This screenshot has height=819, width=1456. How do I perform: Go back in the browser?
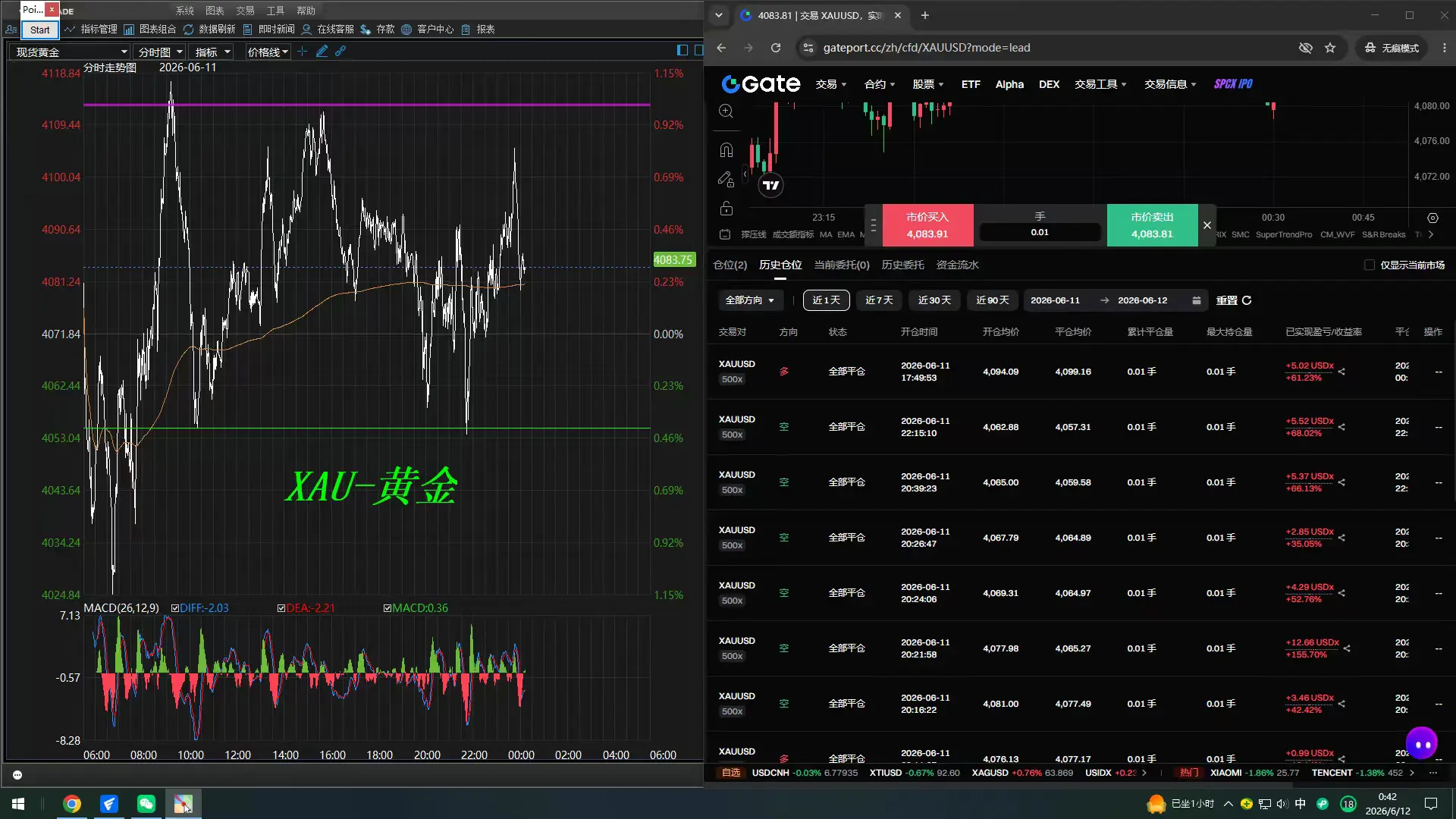pos(721,48)
